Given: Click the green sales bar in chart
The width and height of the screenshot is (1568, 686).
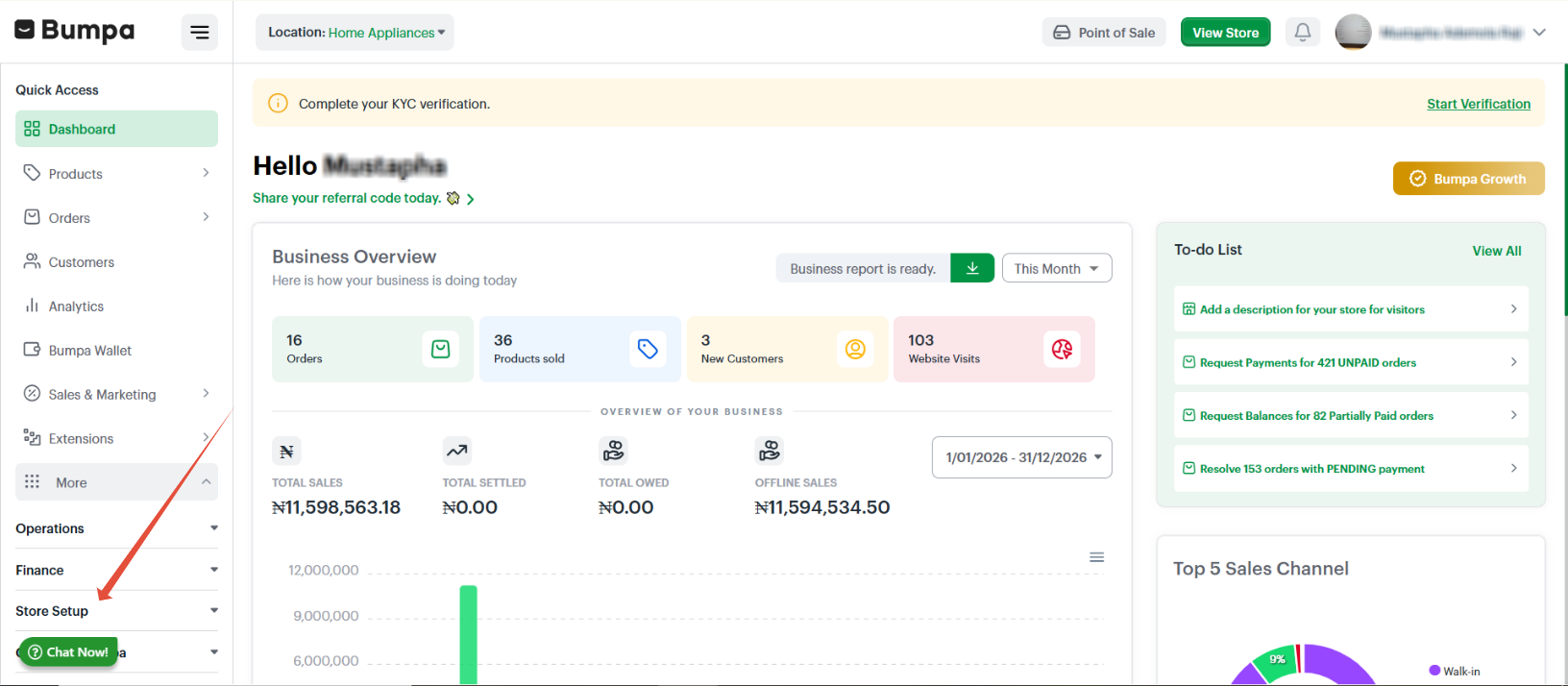Looking at the screenshot, I should pos(468,634).
